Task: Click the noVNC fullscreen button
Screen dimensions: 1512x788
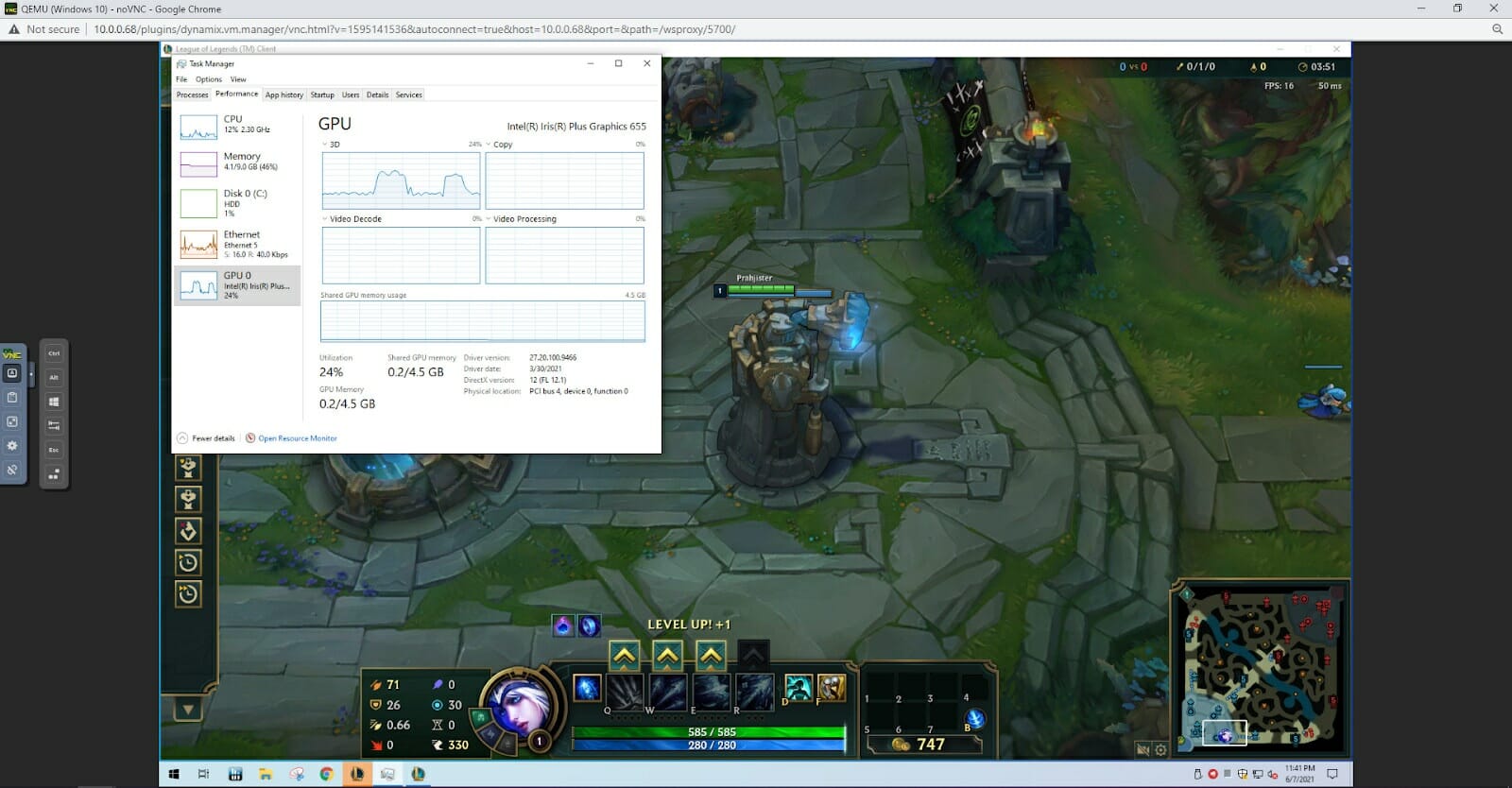Action: click(x=12, y=421)
